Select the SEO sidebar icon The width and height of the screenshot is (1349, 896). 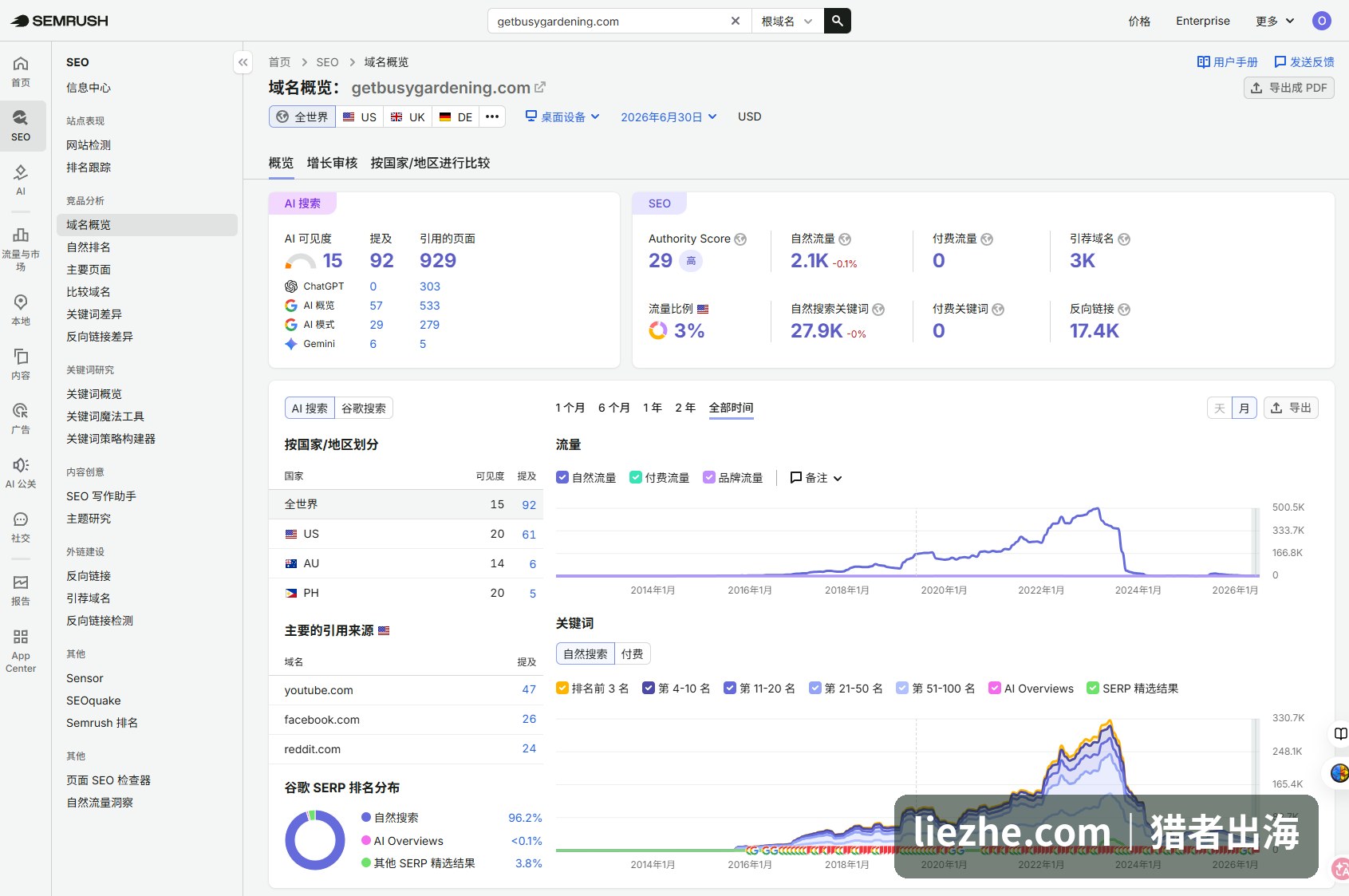(21, 126)
